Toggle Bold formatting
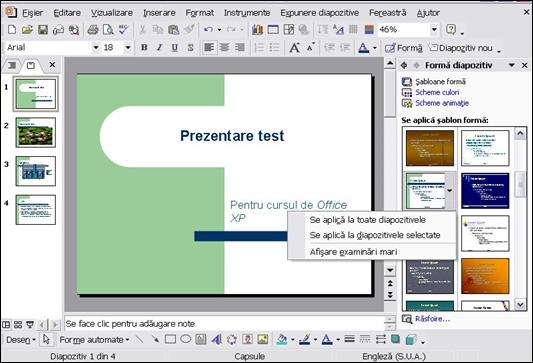The height and width of the screenshot is (363, 533). tap(144, 48)
